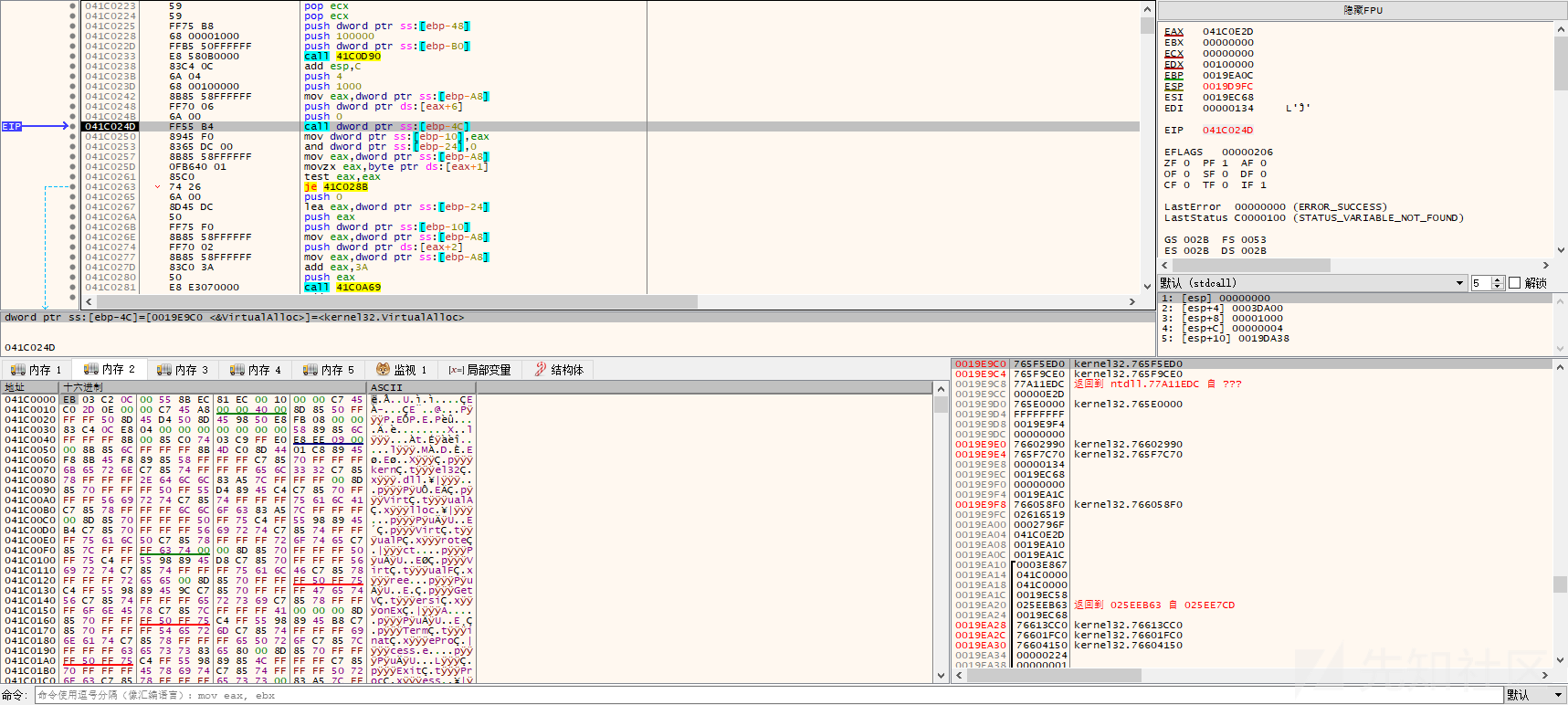Image resolution: width=1568 pixels, height=705 pixels.
Task: Click disassembly scrollbar up arrow
Action: point(1148,8)
